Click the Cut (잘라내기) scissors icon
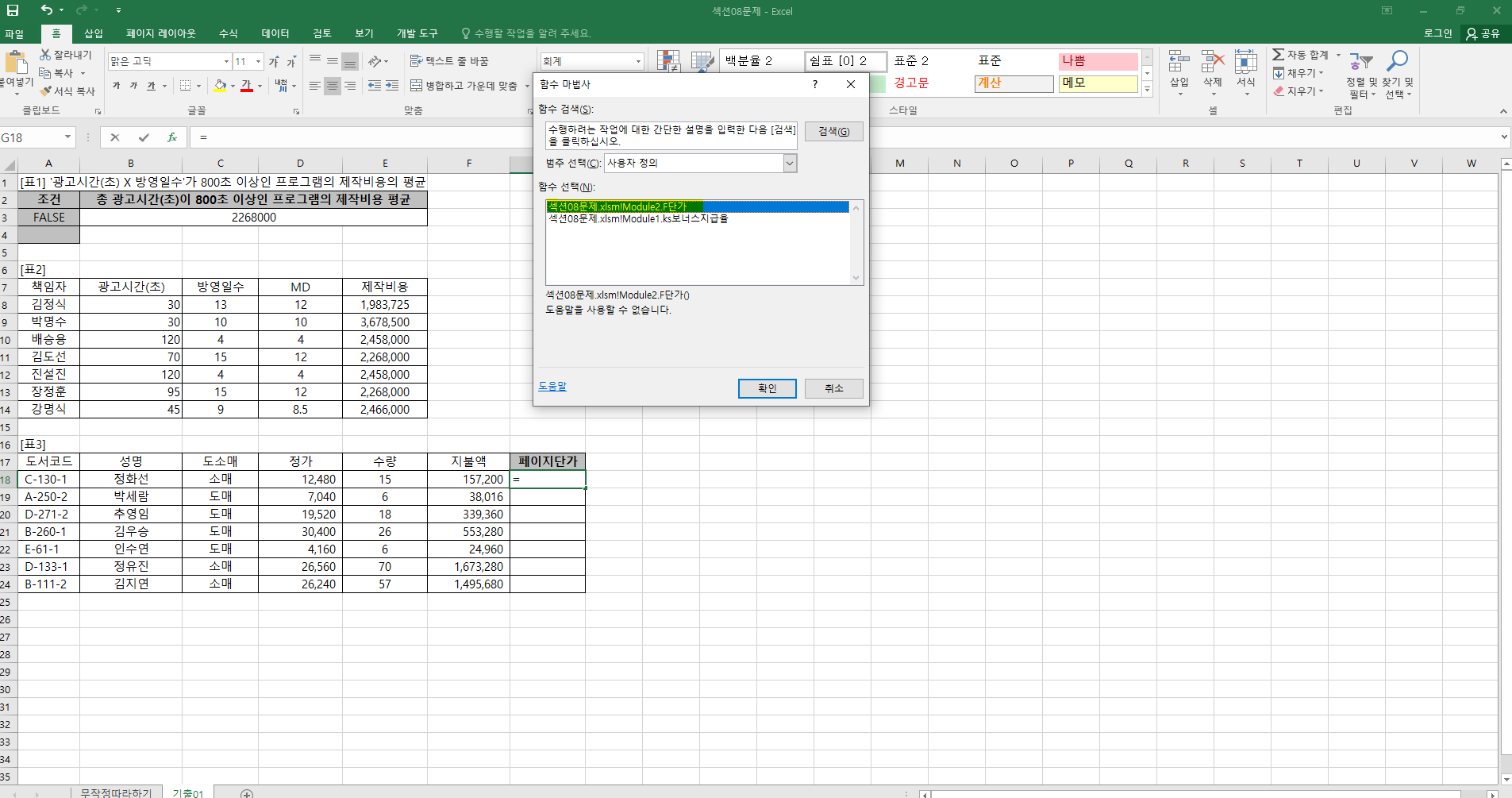 (45, 55)
